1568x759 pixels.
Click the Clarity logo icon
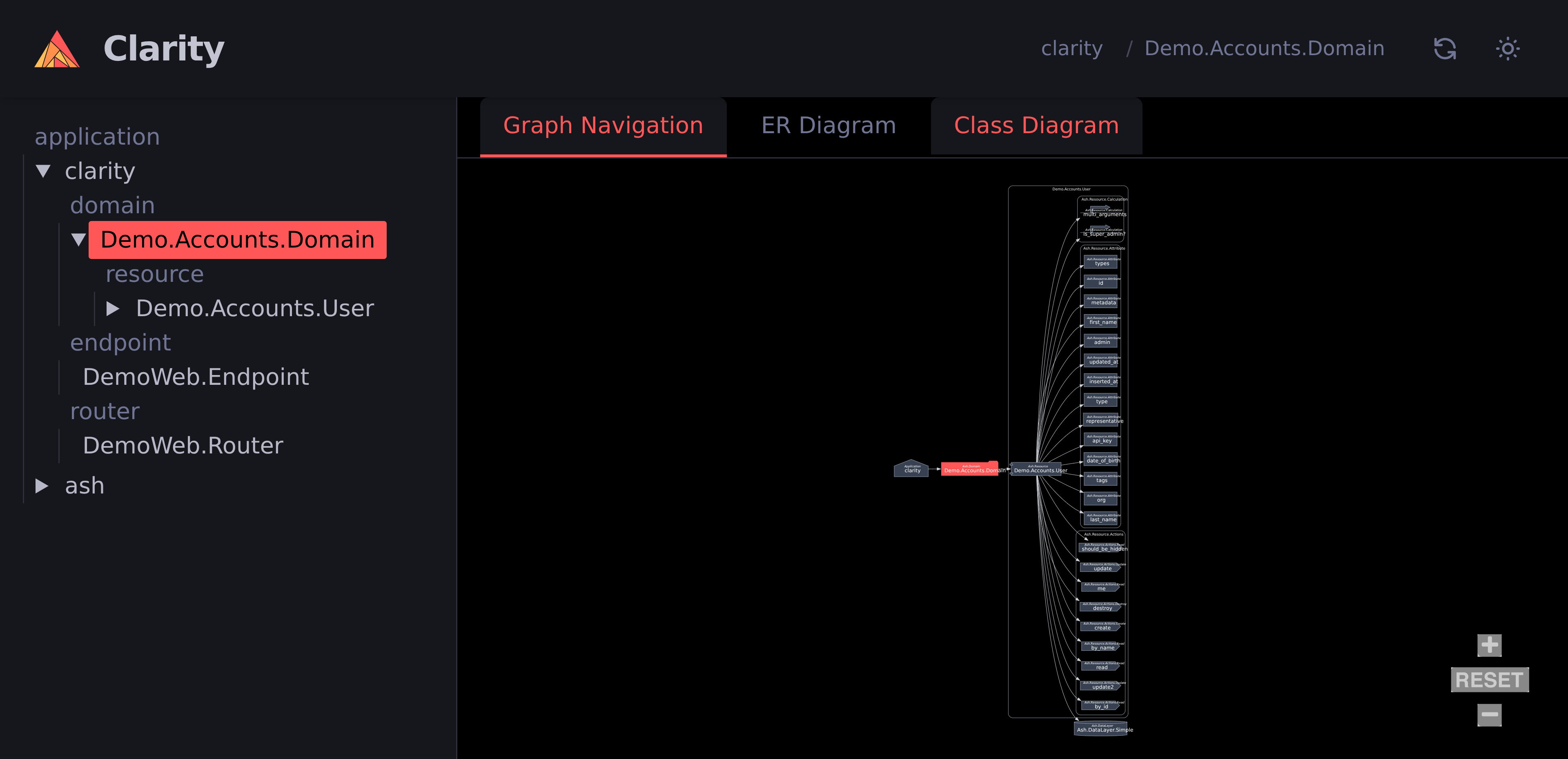[x=57, y=49]
